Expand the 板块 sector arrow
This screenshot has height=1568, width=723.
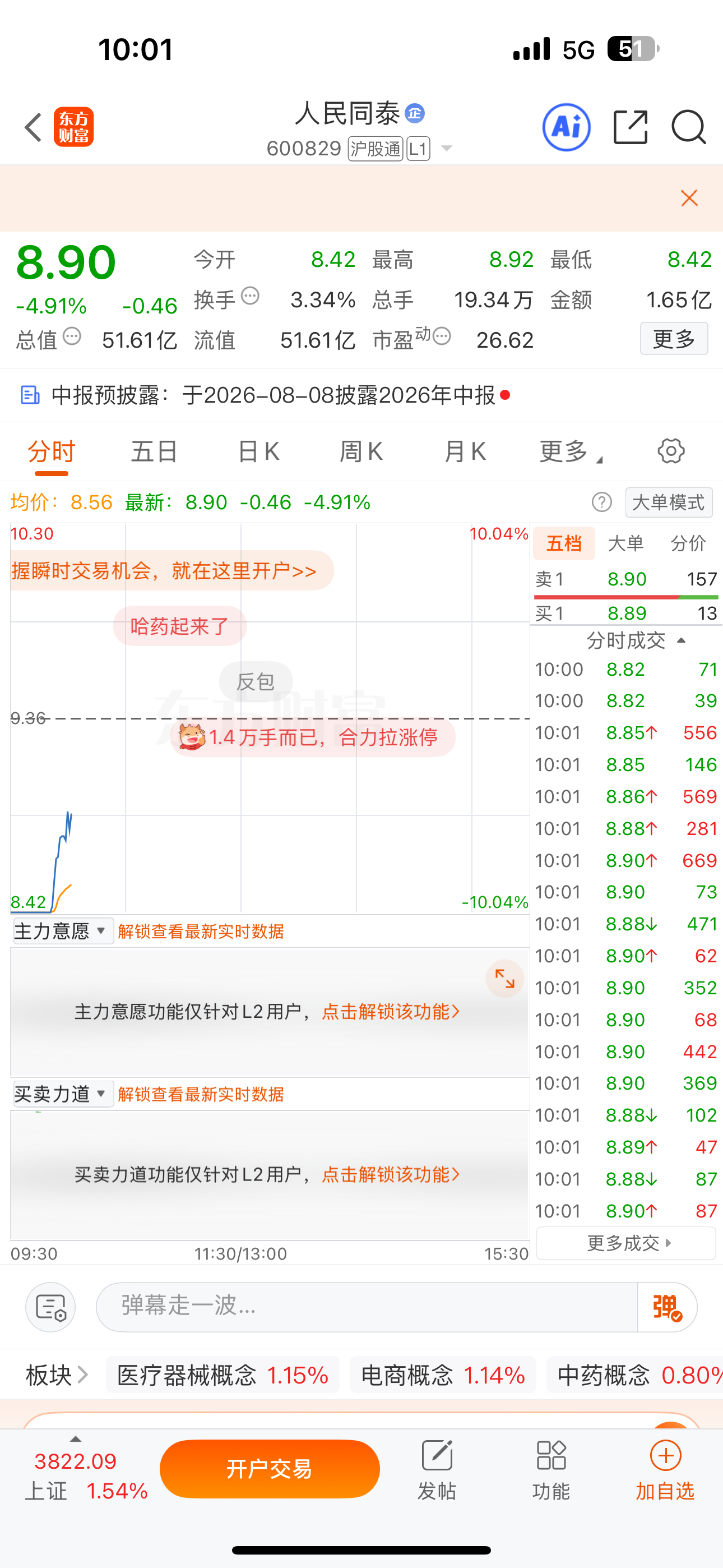pyautogui.click(x=83, y=1375)
